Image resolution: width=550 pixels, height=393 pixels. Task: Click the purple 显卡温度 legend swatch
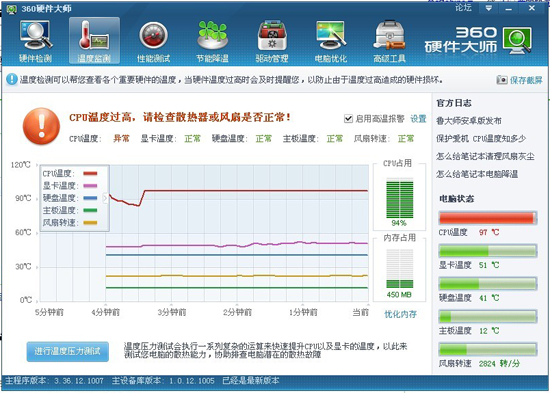click(x=90, y=186)
